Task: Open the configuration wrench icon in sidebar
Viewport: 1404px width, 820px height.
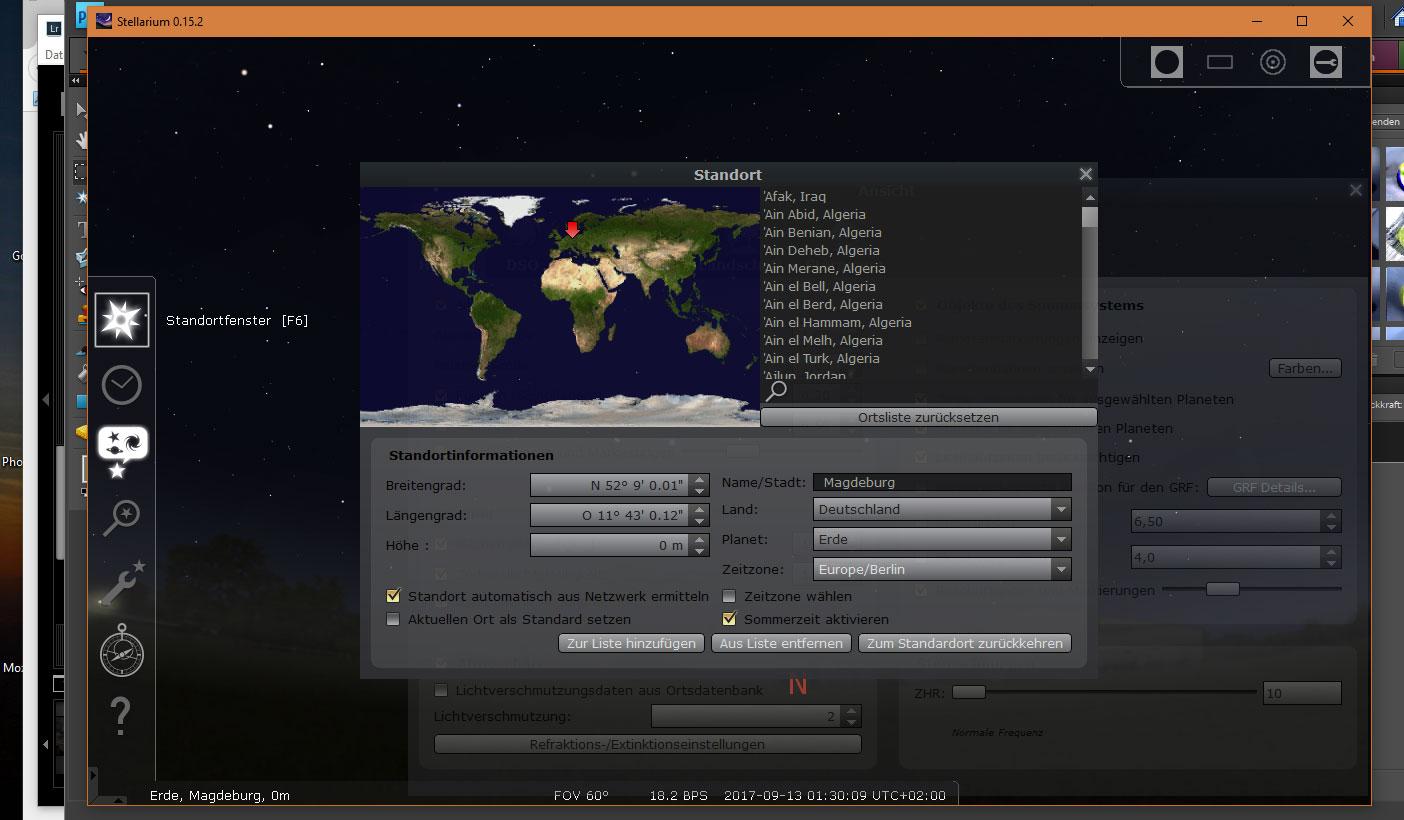Action: point(122,583)
